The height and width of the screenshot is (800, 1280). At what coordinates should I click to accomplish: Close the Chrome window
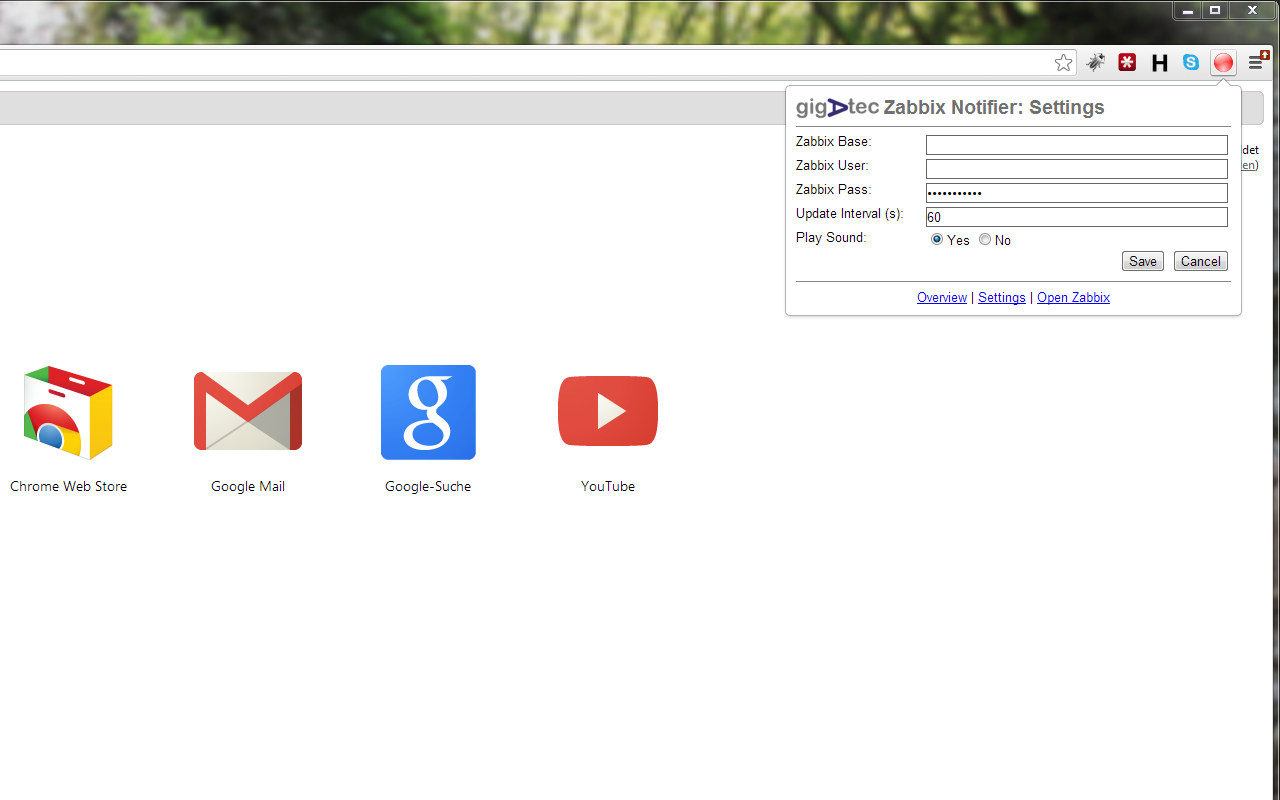coord(1252,10)
